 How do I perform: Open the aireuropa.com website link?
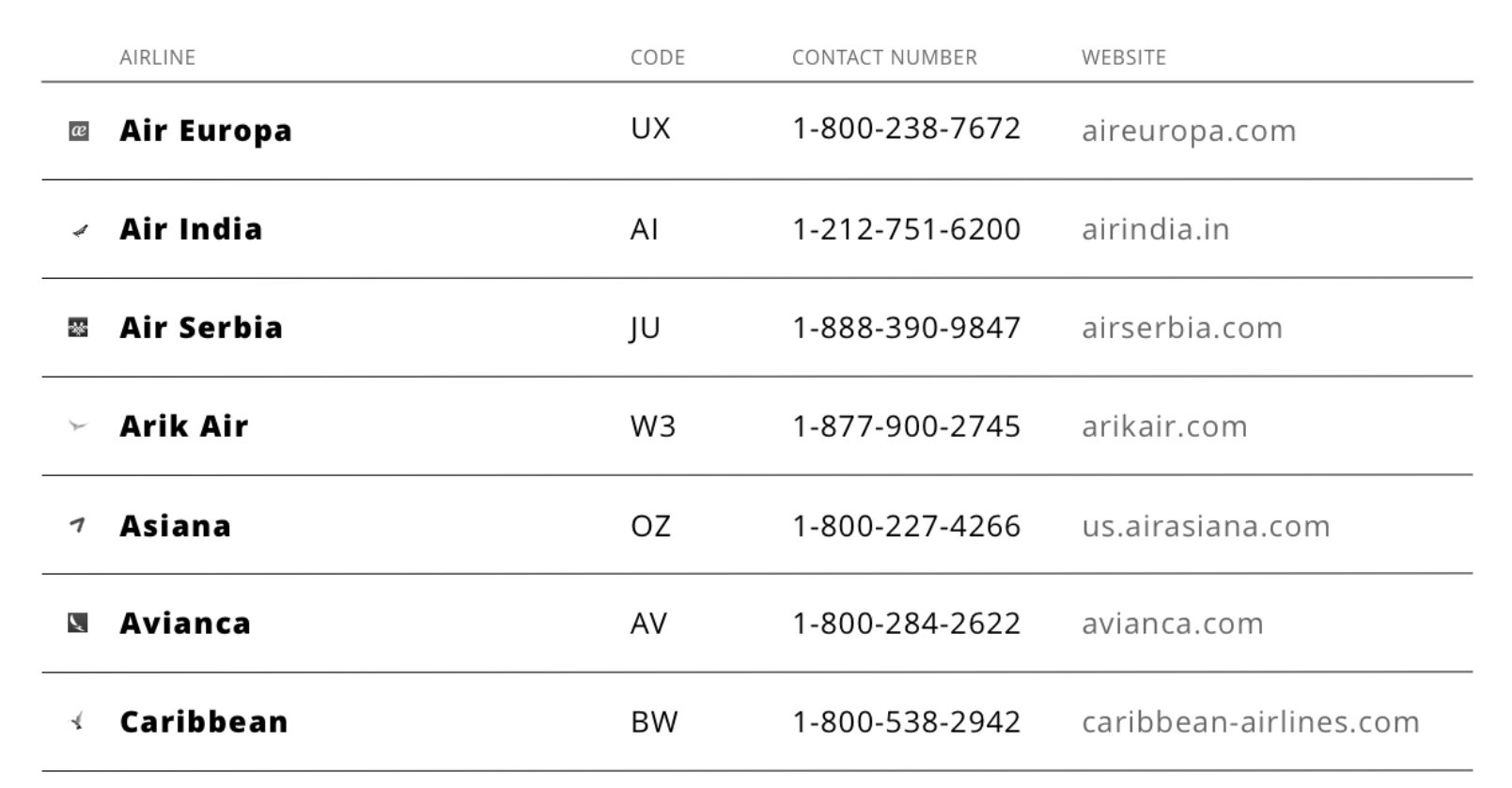[1189, 131]
